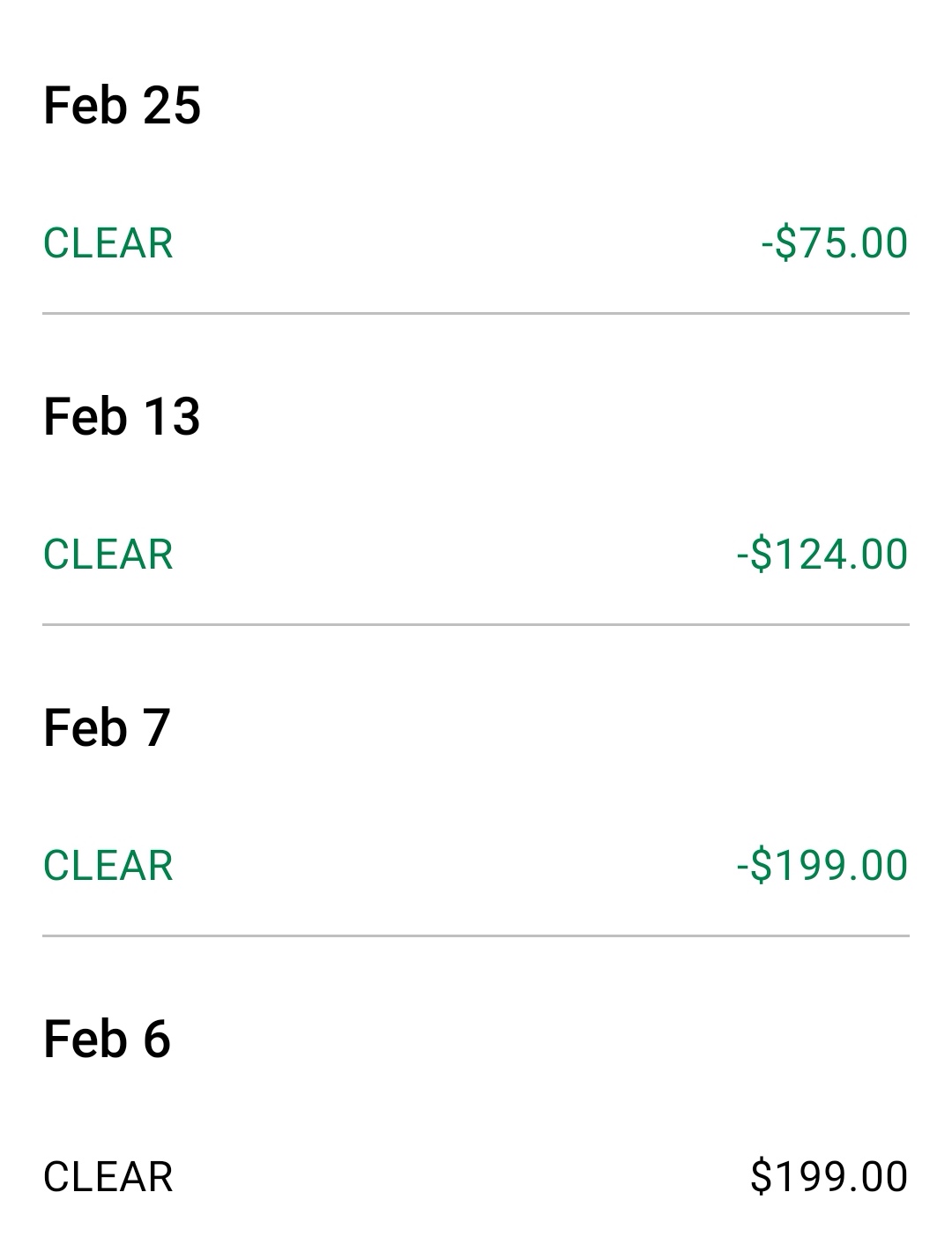The width and height of the screenshot is (952, 1237).
Task: Click the divider line below Feb 7 transaction
Action: click(476, 935)
